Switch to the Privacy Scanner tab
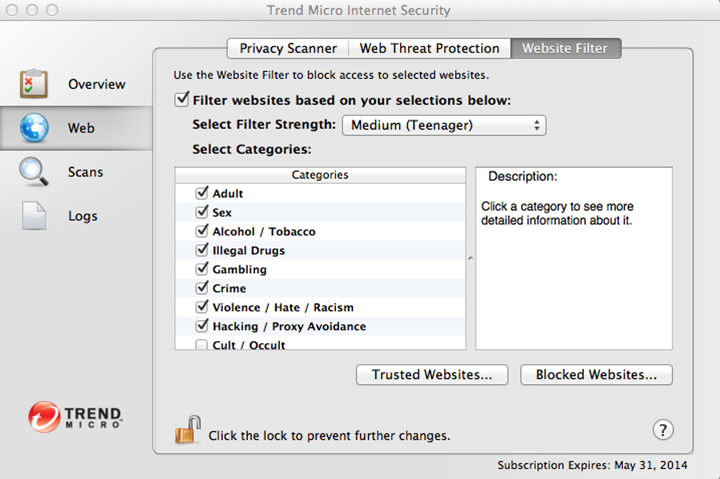The width and height of the screenshot is (720, 479). 288,48
